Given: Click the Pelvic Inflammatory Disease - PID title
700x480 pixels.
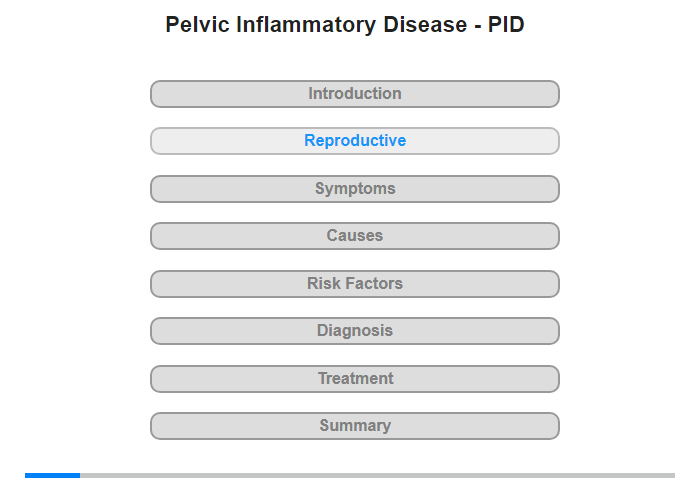Looking at the screenshot, I should [x=345, y=25].
